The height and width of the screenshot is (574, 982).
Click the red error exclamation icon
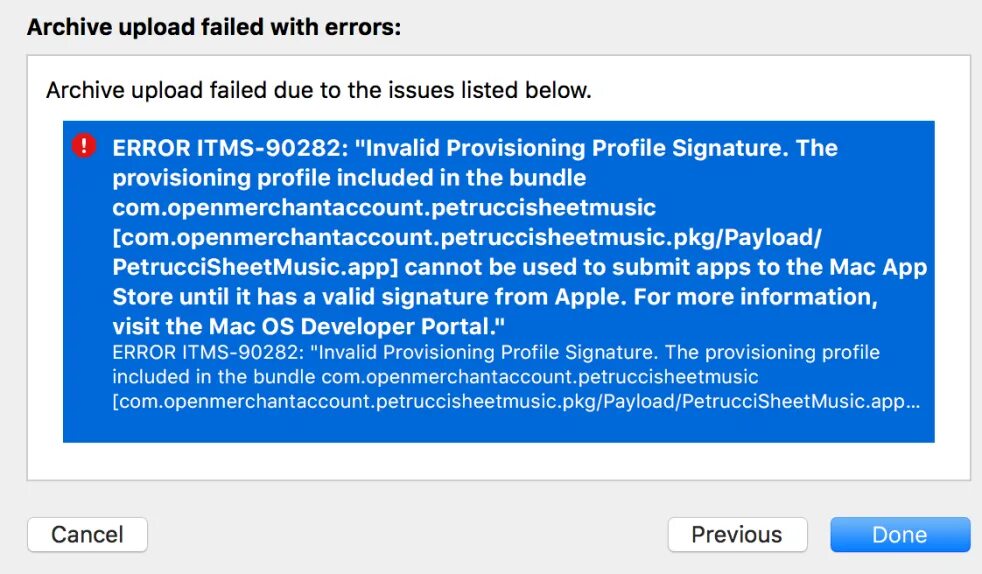(84, 146)
